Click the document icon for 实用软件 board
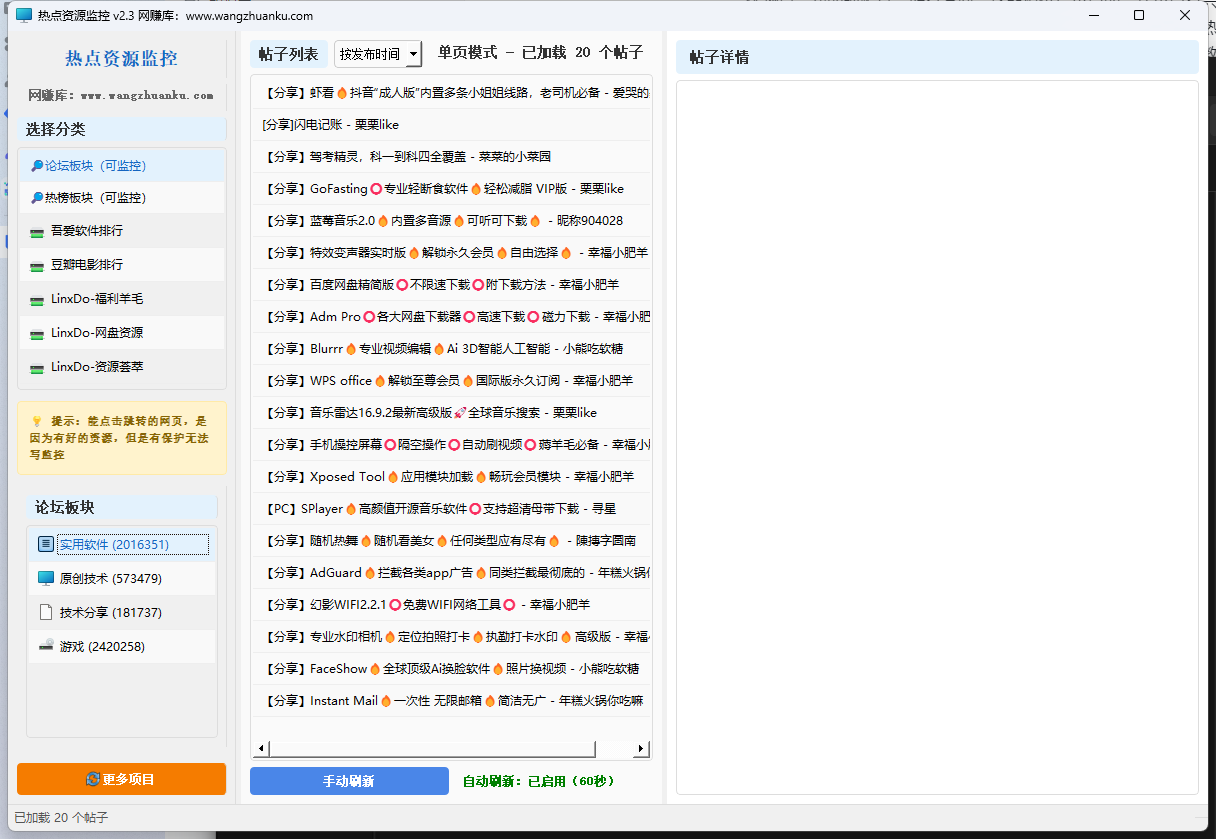The height and width of the screenshot is (839, 1216). [x=45, y=544]
